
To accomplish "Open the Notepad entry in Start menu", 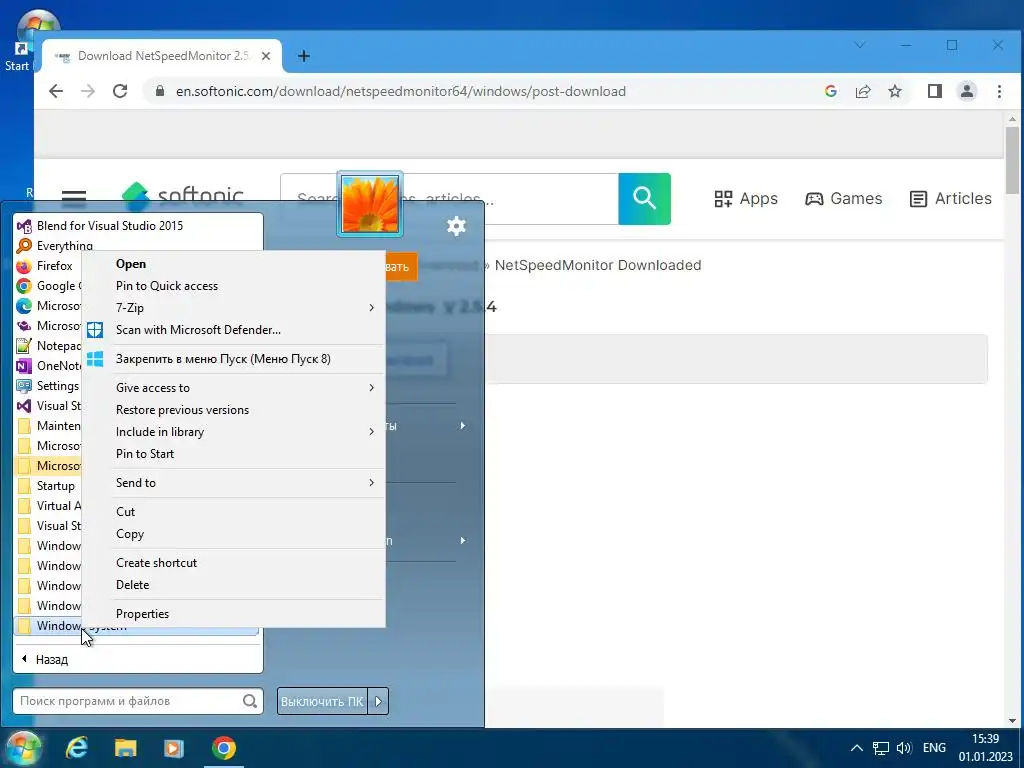I will (48, 346).
